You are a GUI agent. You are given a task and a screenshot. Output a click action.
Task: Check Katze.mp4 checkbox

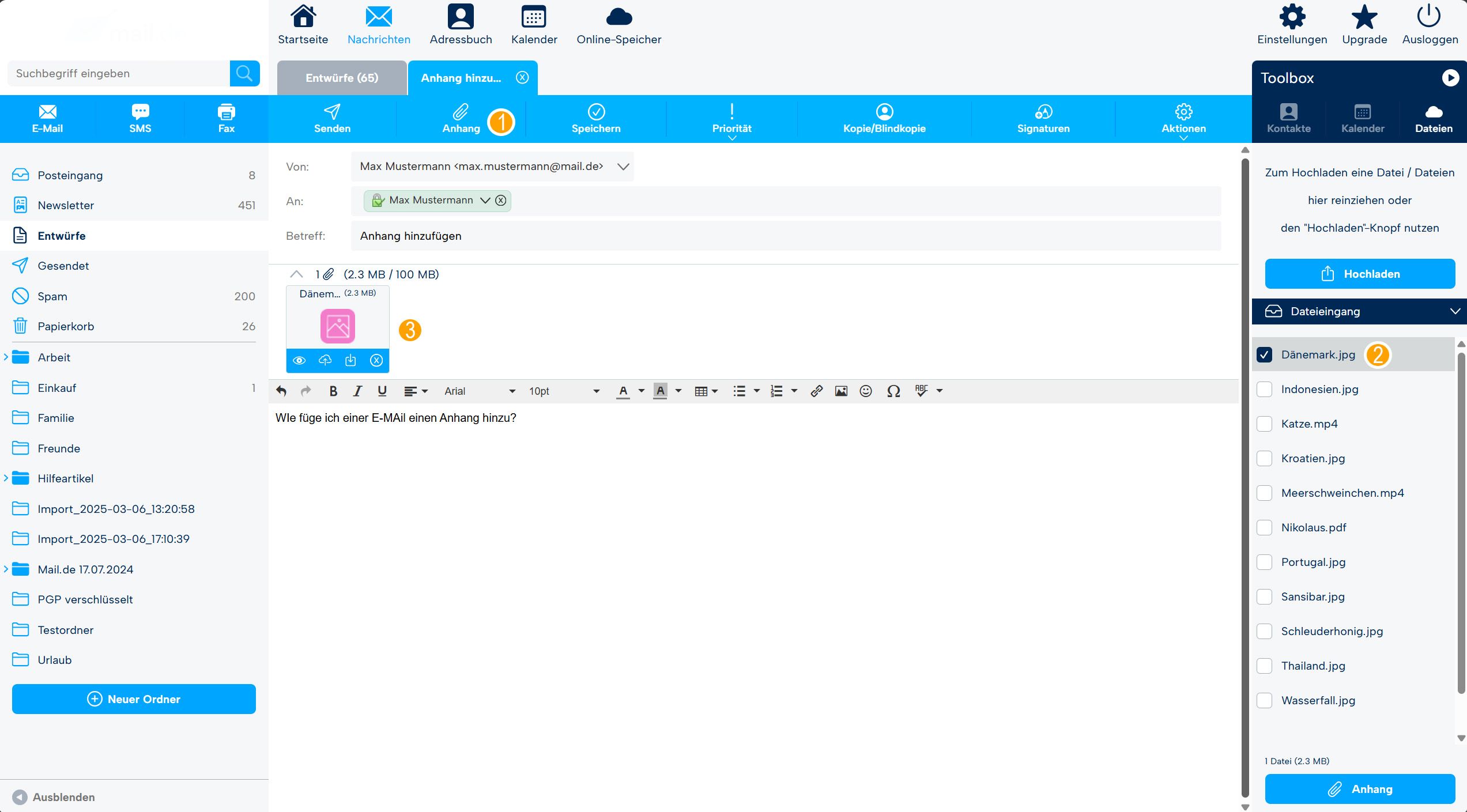pos(1265,424)
